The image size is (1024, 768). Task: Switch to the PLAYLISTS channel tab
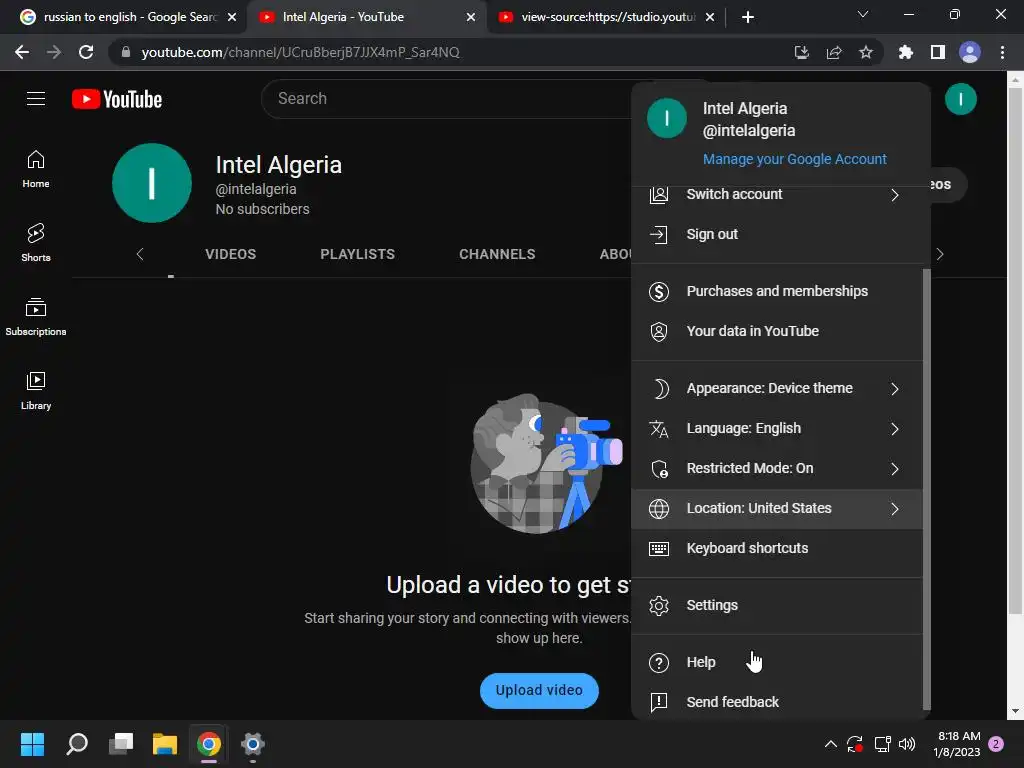click(x=357, y=254)
